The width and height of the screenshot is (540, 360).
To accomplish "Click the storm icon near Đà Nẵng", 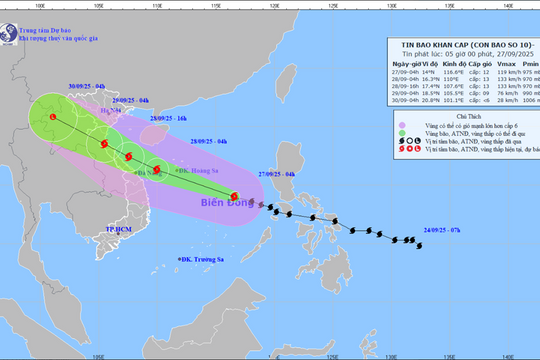I will [x=157, y=169].
